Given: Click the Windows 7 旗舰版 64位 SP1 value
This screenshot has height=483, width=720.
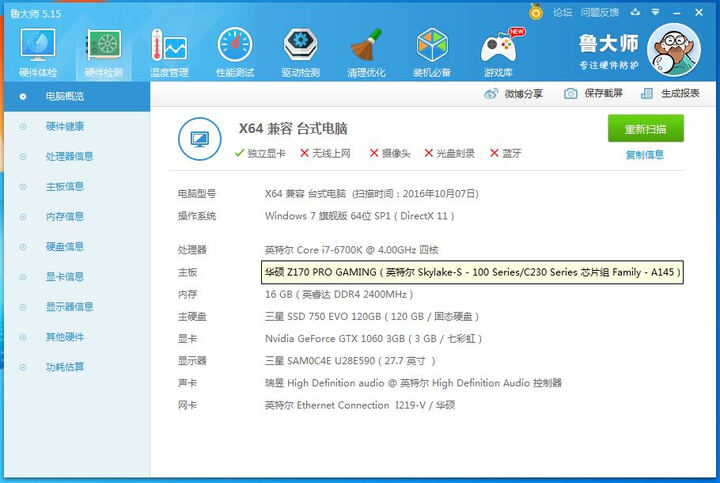Looking at the screenshot, I should pyautogui.click(x=360, y=216).
